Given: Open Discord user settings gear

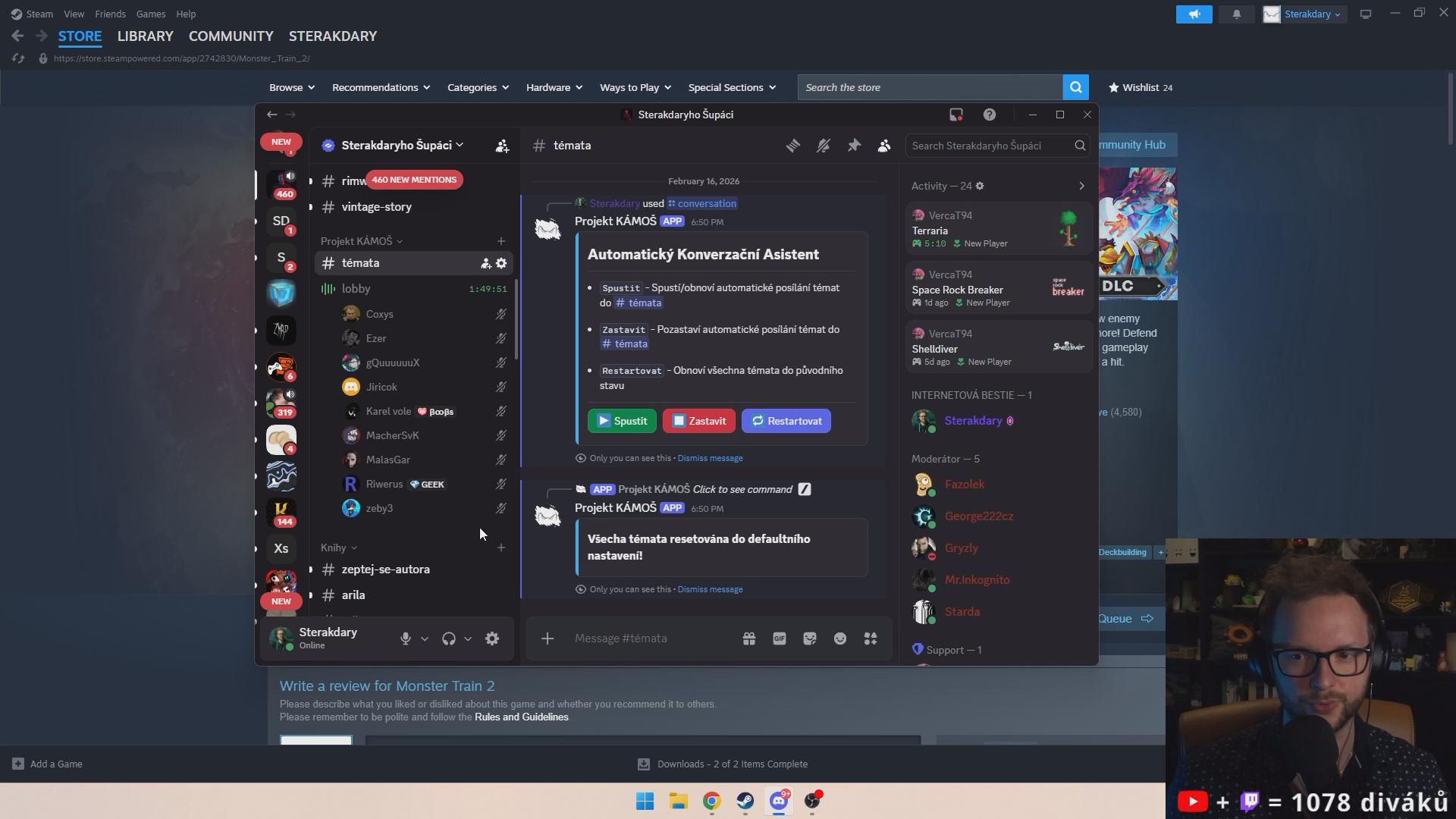Looking at the screenshot, I should 492,639.
